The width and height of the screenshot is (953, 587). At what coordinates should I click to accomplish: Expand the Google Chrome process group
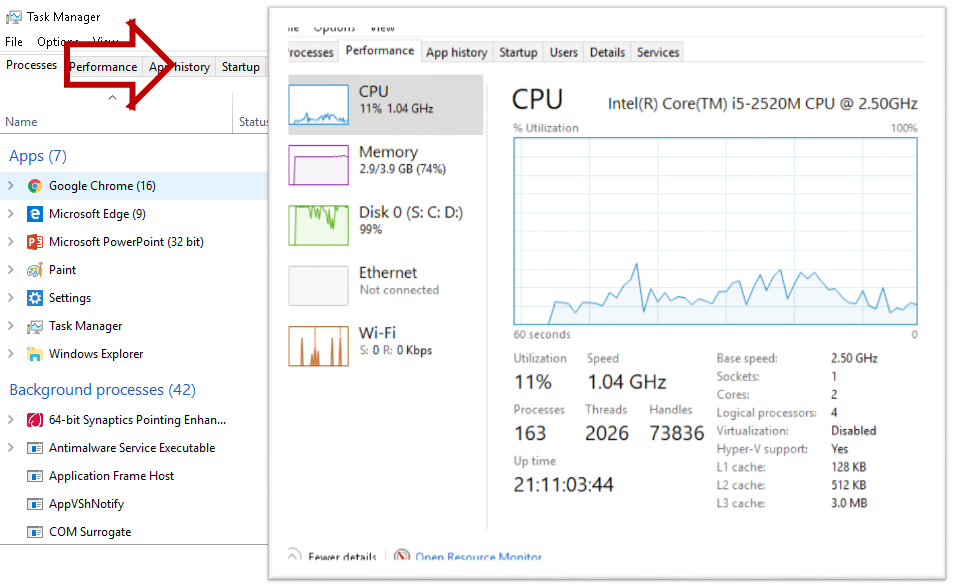tap(11, 186)
